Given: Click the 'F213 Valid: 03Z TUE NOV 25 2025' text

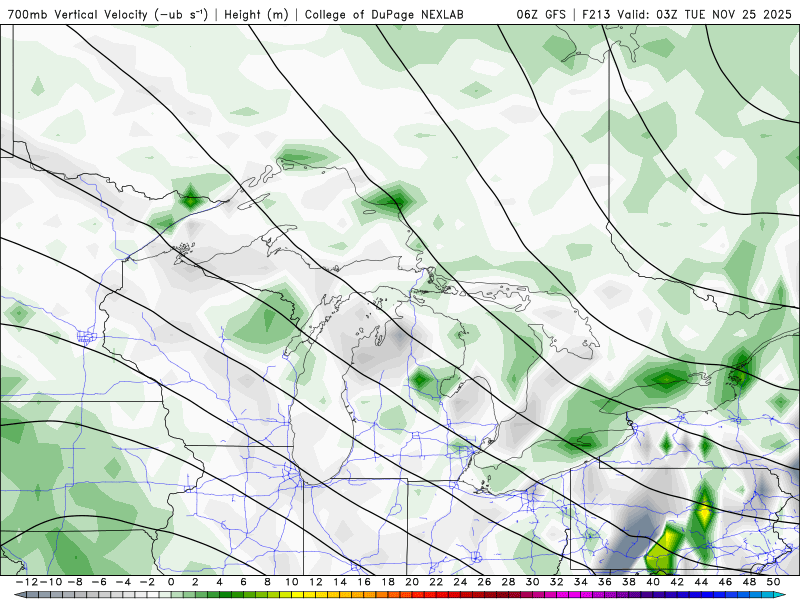Looking at the screenshot, I should (x=687, y=14).
